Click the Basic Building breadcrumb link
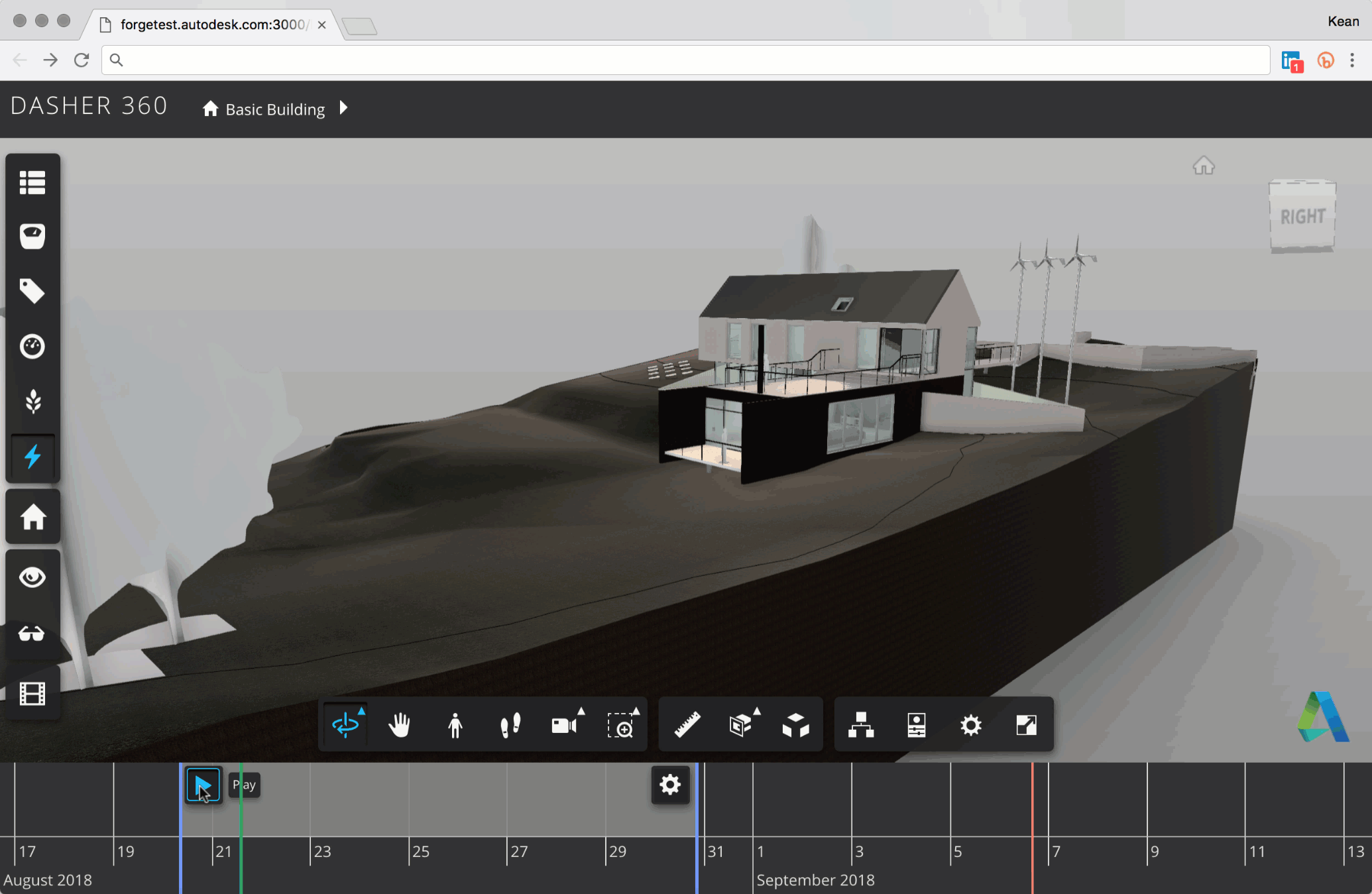The image size is (1372, 894). click(x=274, y=109)
